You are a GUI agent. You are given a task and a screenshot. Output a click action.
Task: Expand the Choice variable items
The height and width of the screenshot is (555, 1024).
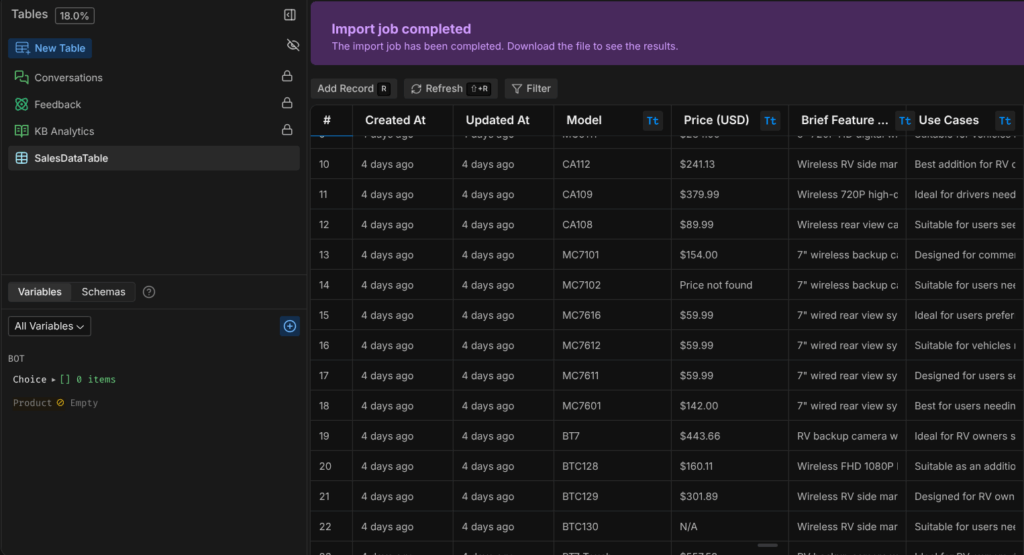(x=54, y=379)
